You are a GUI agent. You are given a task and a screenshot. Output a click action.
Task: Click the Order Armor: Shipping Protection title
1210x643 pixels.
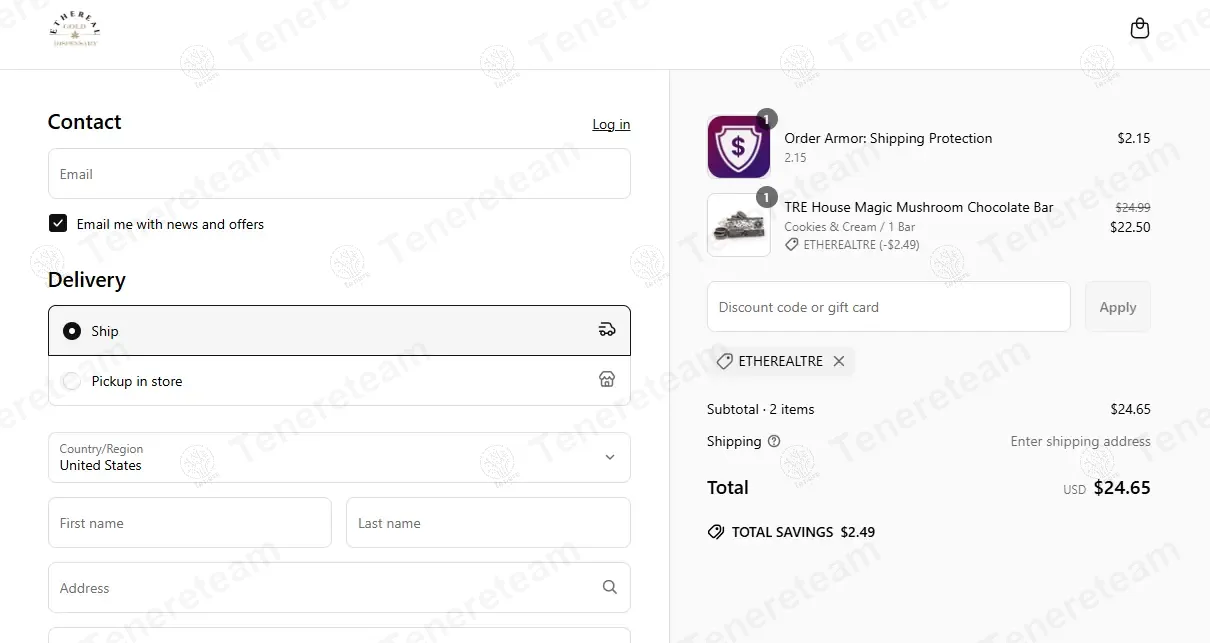click(888, 138)
